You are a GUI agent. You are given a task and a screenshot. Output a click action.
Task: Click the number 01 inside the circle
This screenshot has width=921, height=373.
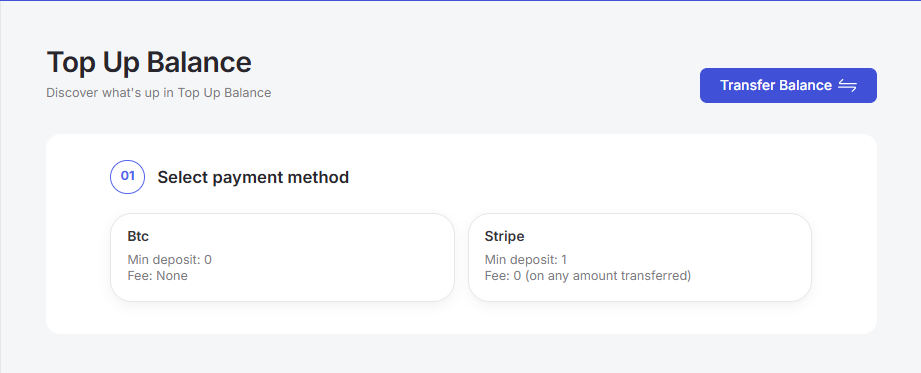(x=127, y=176)
